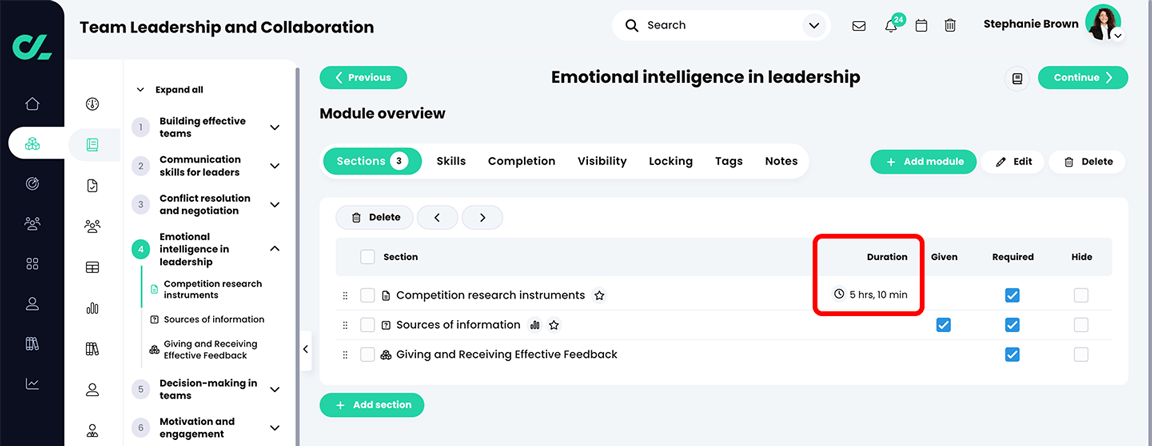Open notifications bell with 24 badge
Viewport: 1152px width, 446px height.
coord(892,25)
